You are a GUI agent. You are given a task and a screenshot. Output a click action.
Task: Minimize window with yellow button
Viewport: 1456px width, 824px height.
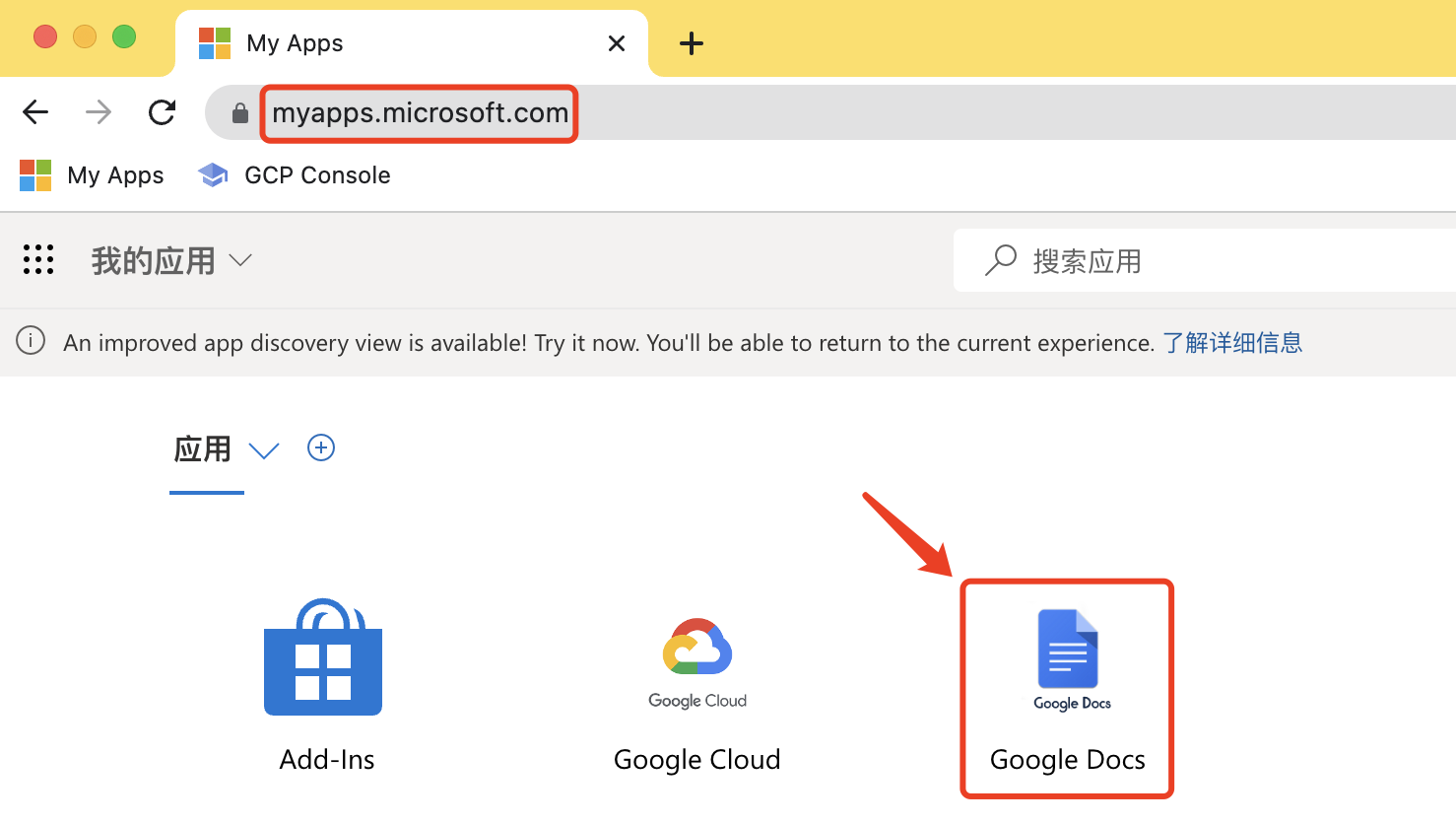85,36
